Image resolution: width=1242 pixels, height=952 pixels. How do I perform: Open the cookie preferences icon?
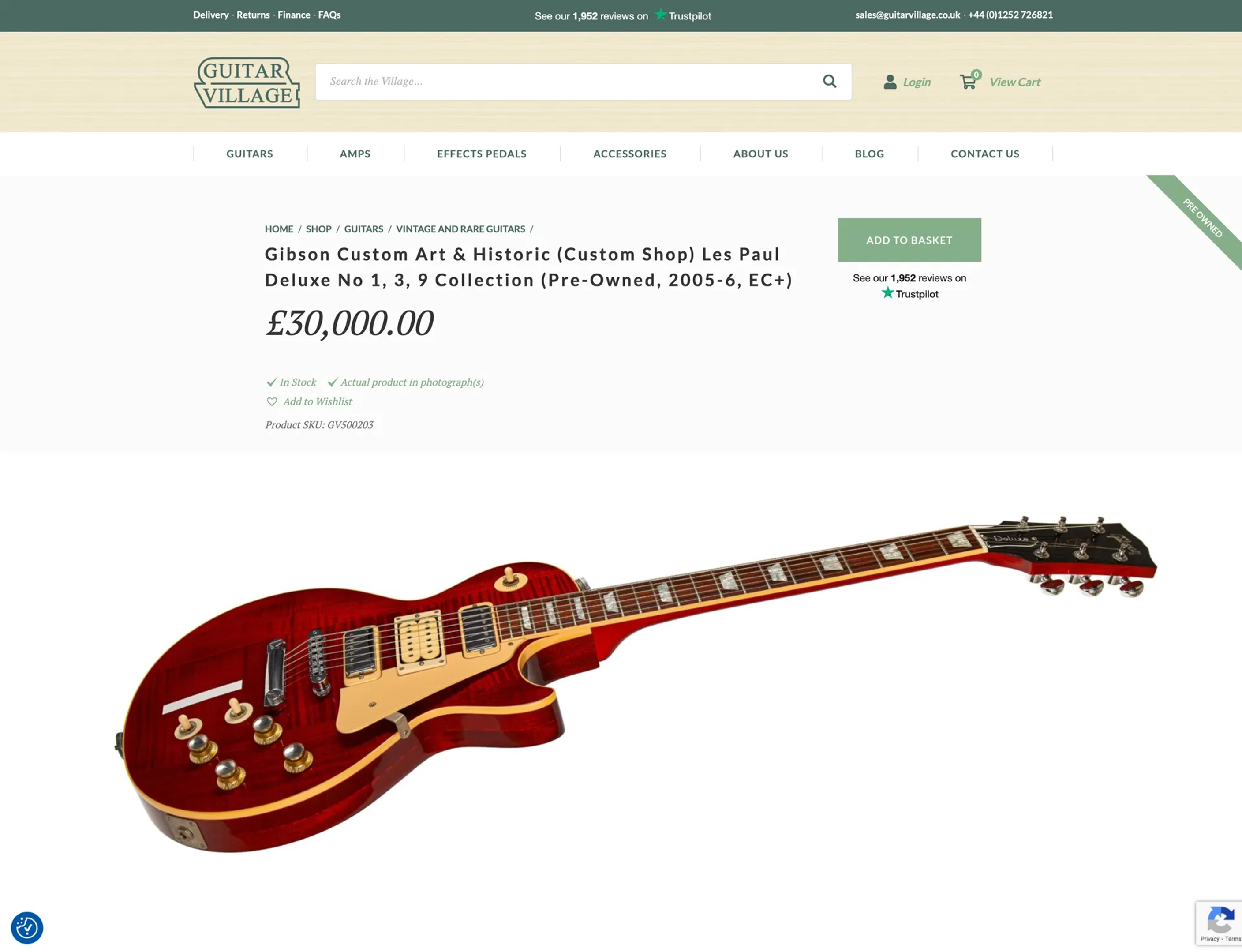coord(26,928)
